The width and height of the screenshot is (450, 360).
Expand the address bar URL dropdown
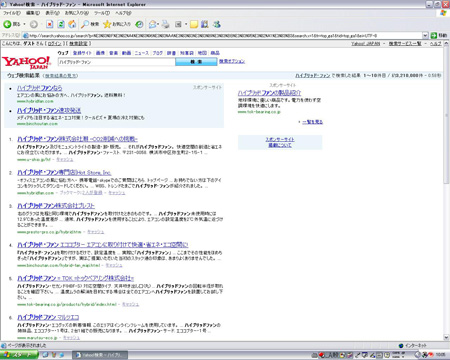click(x=425, y=35)
